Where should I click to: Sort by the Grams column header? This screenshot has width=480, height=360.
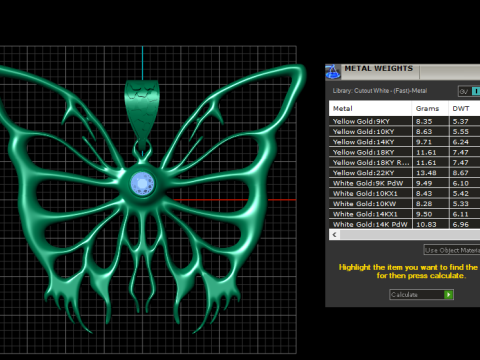(x=430, y=108)
